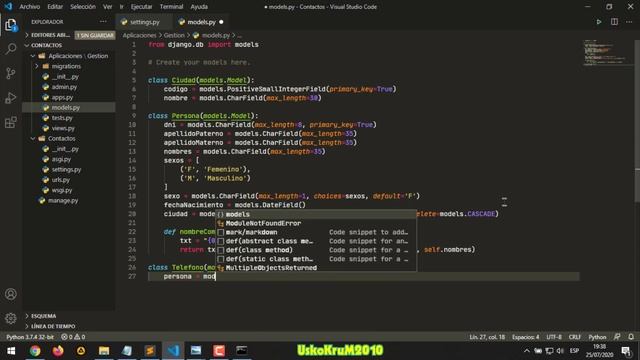Expand the ESQUEMA outline section
This screenshot has height=360, width=640.
(x=43, y=316)
